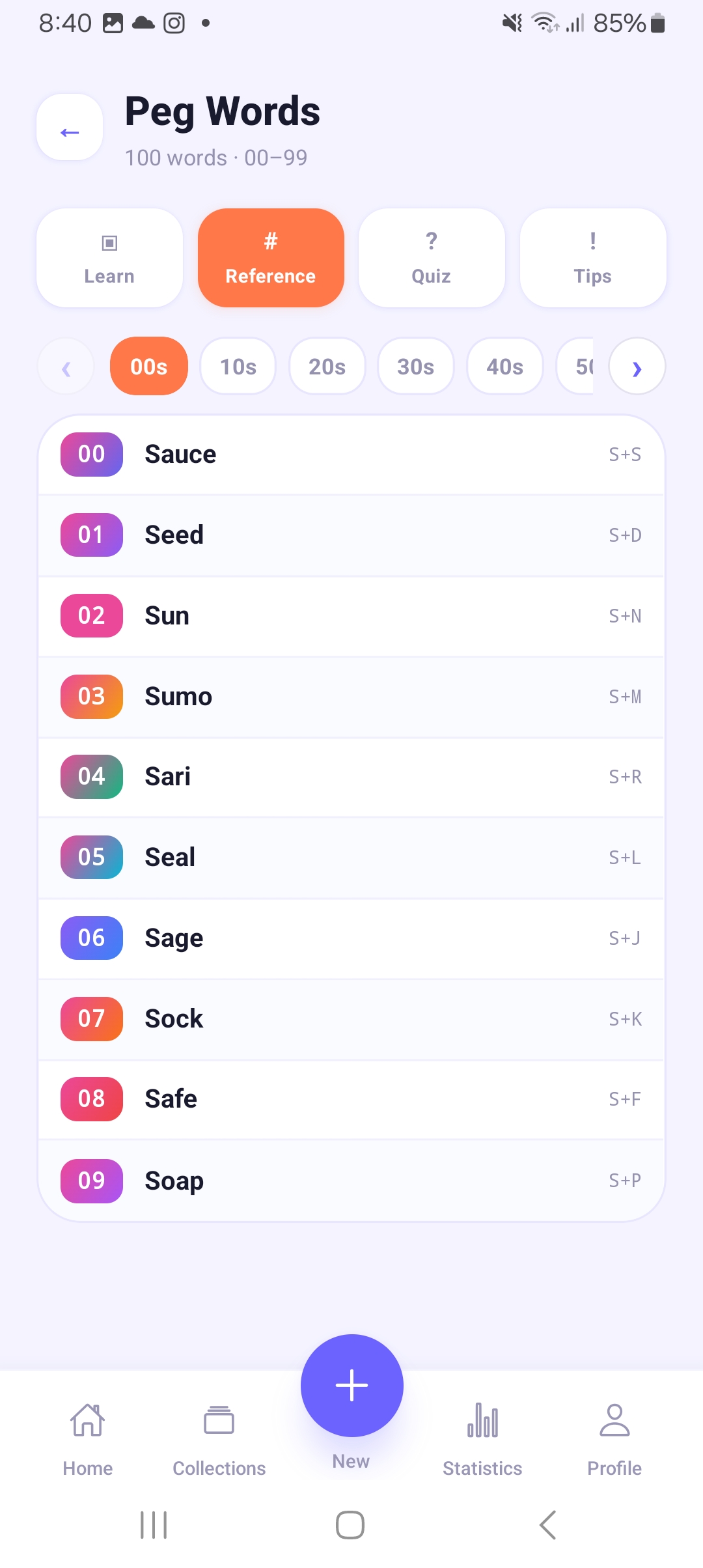Select the 30s range chip
This screenshot has width=703, height=1568.
tap(416, 366)
